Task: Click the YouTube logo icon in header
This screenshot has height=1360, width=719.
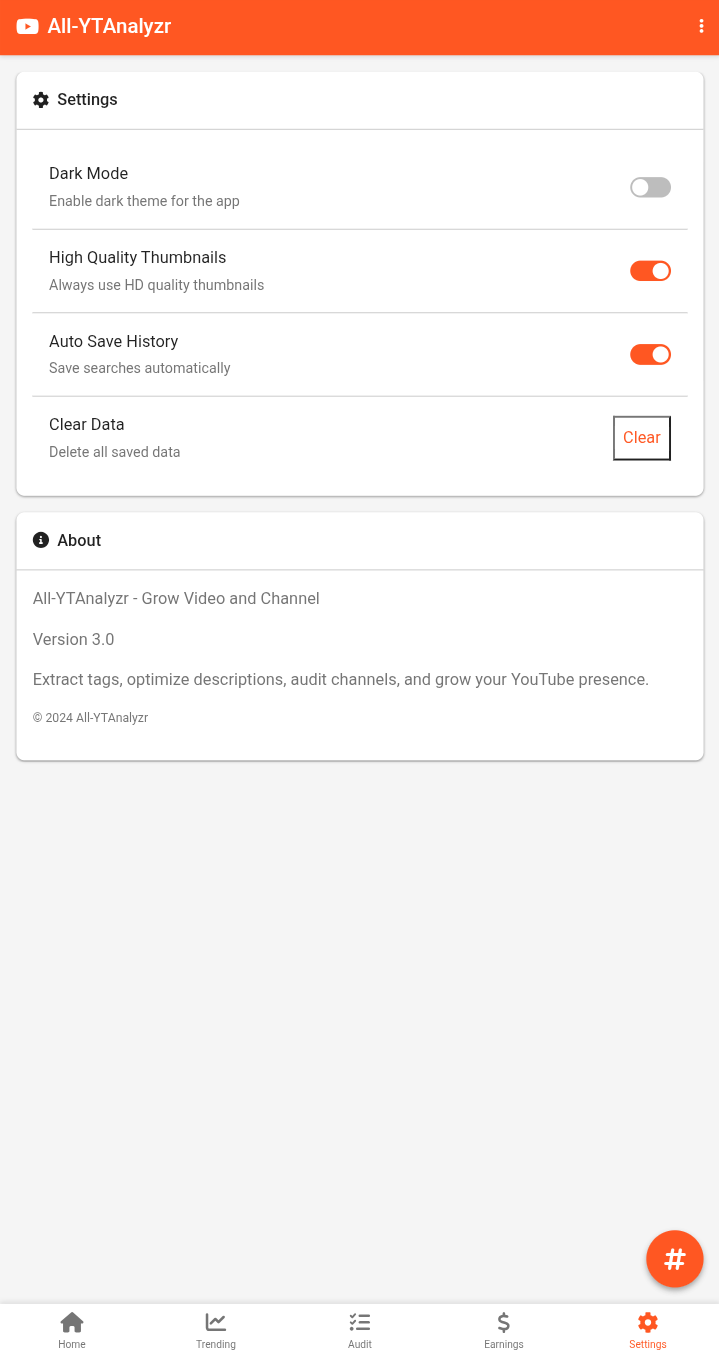Action: tap(27, 27)
